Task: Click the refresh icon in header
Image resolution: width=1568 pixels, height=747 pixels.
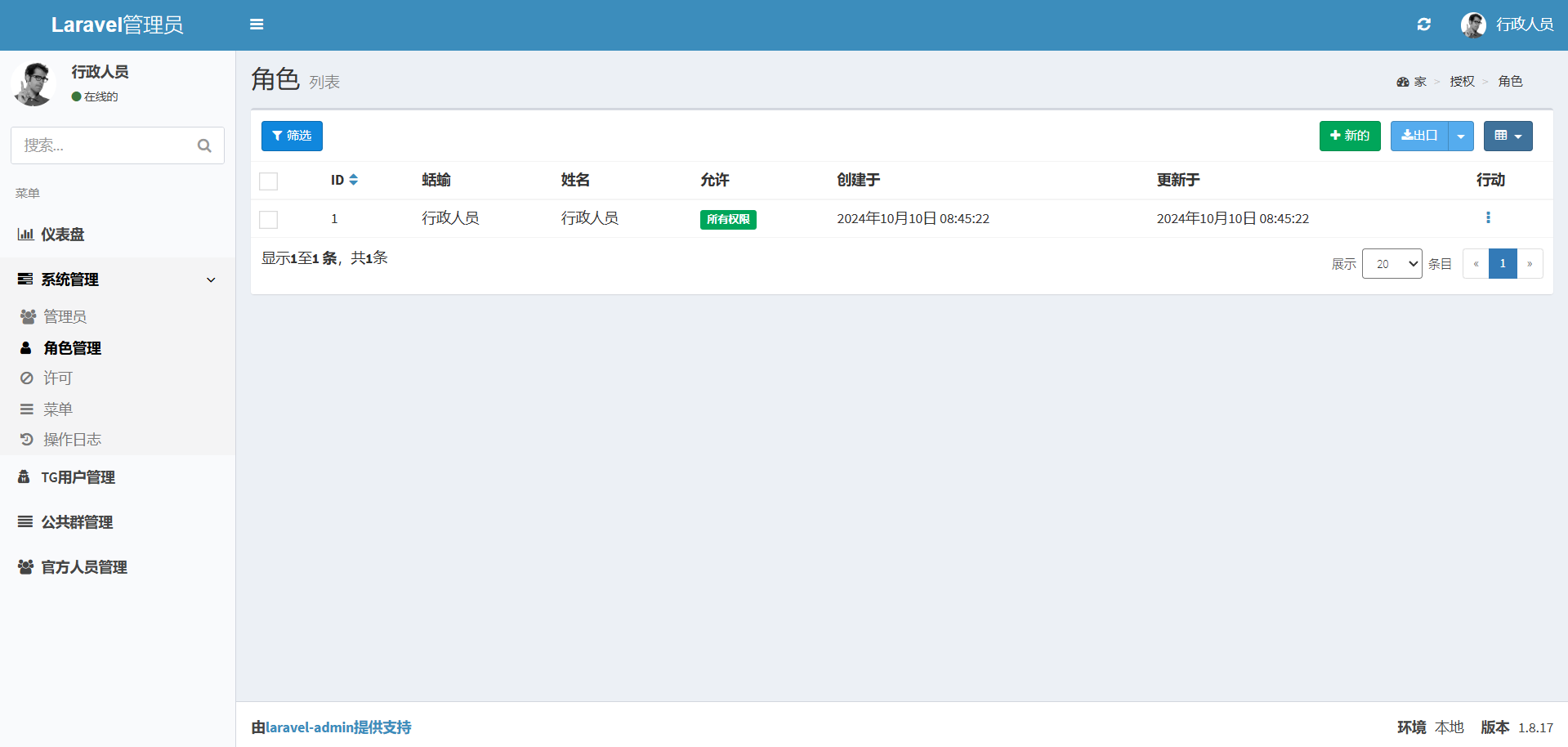Action: pos(1424,25)
